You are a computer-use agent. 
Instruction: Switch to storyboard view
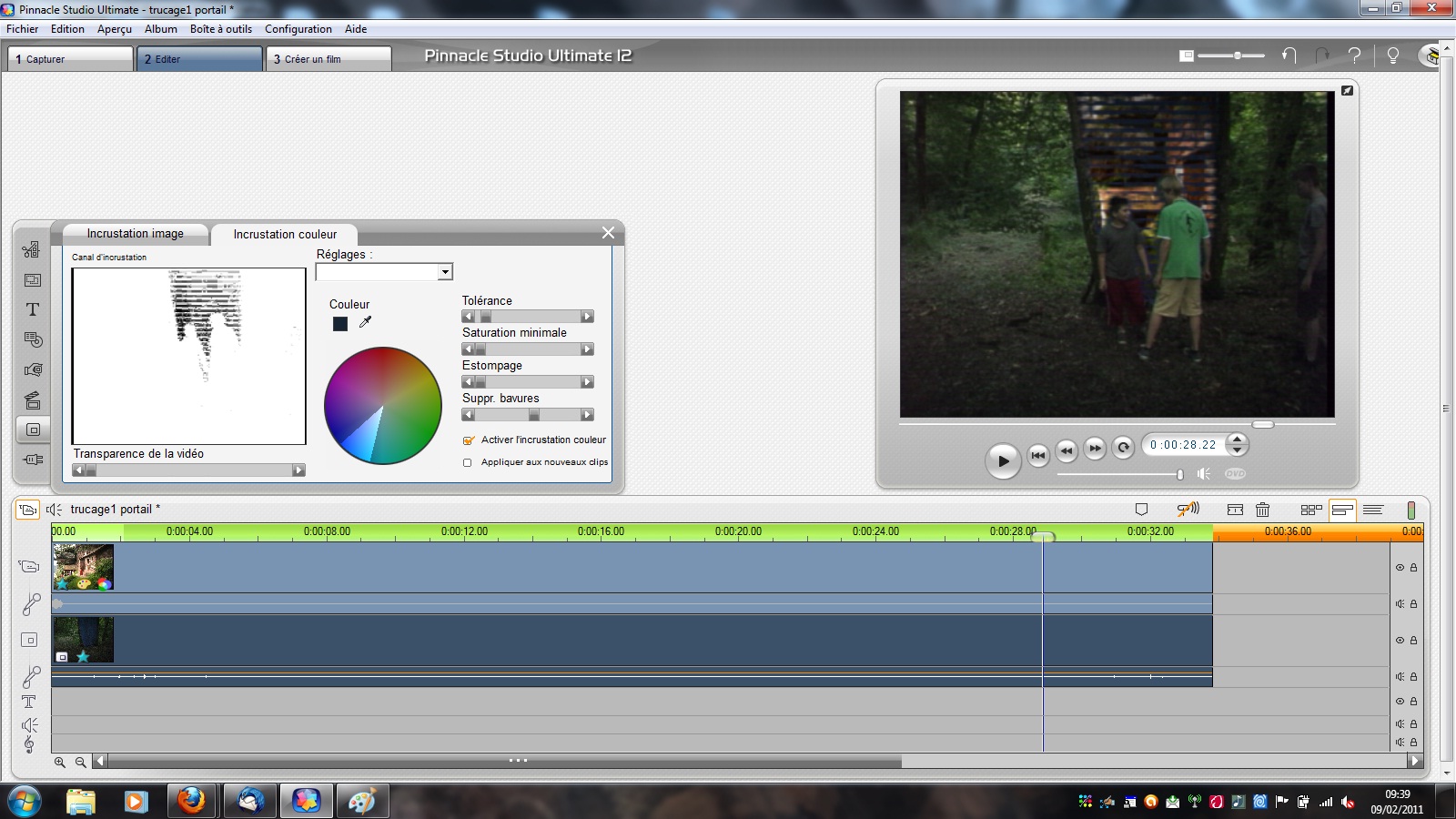pyautogui.click(x=1311, y=510)
